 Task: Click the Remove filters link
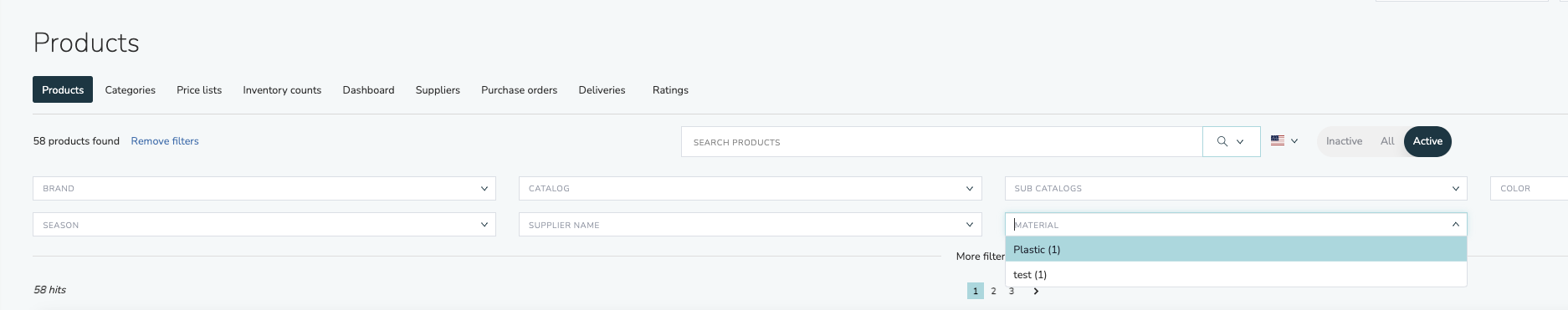(x=165, y=141)
